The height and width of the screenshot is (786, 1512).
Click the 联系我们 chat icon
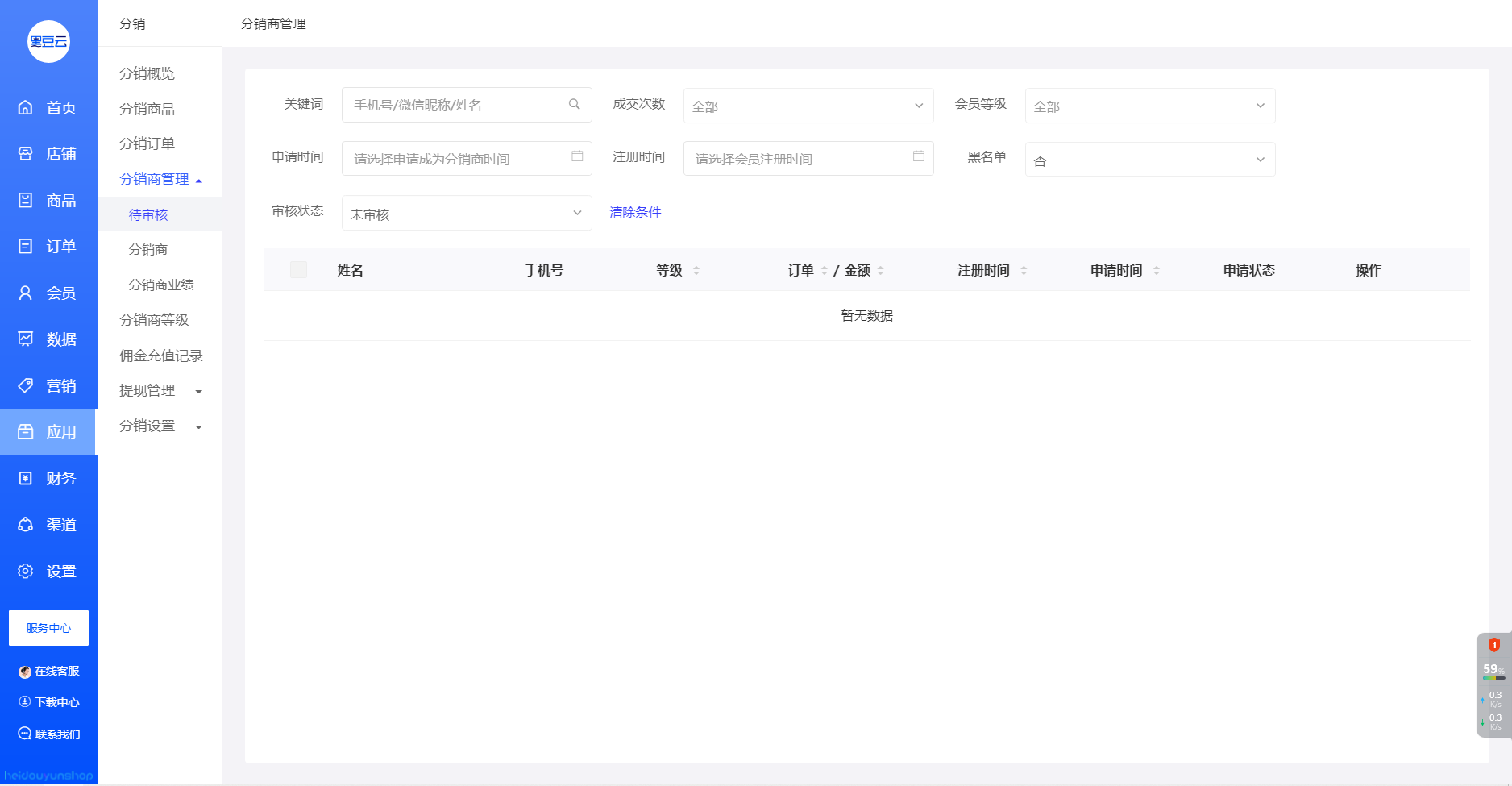pos(25,734)
